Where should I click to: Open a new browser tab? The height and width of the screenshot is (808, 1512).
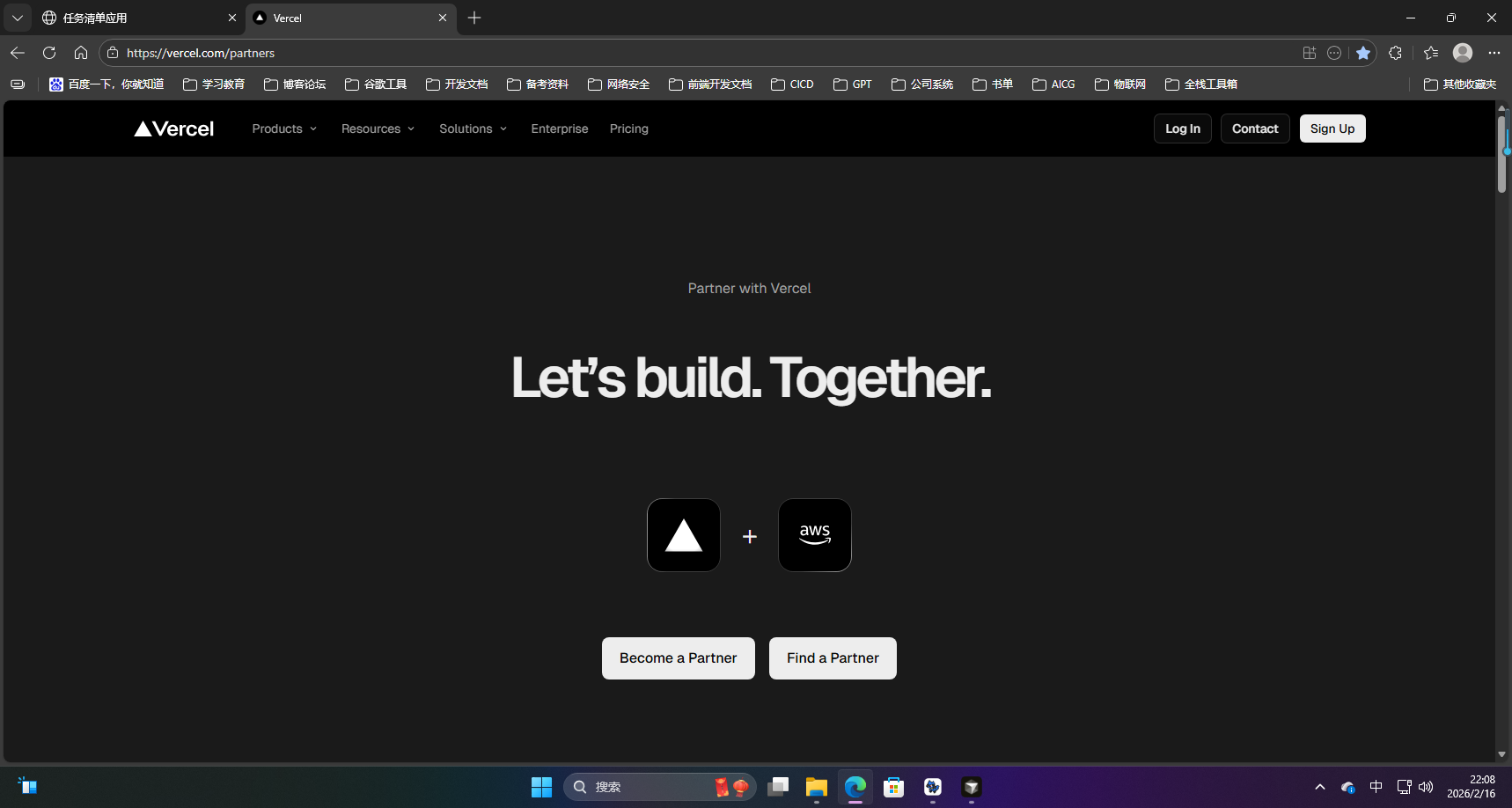point(474,18)
